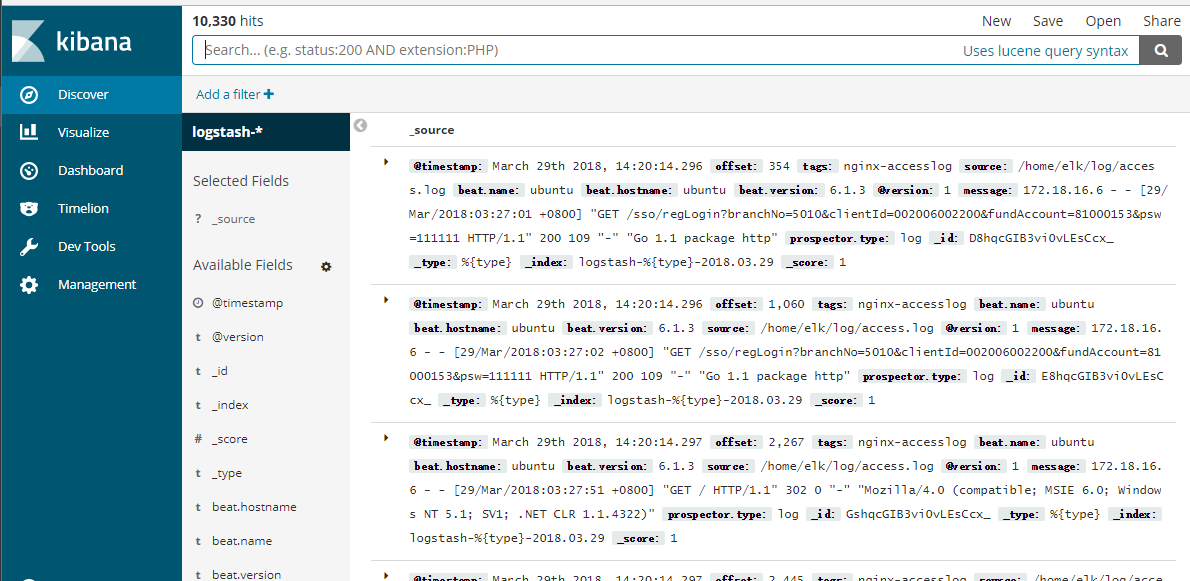
Task: Click the Visualize bar chart icon
Action: [x=28, y=133]
